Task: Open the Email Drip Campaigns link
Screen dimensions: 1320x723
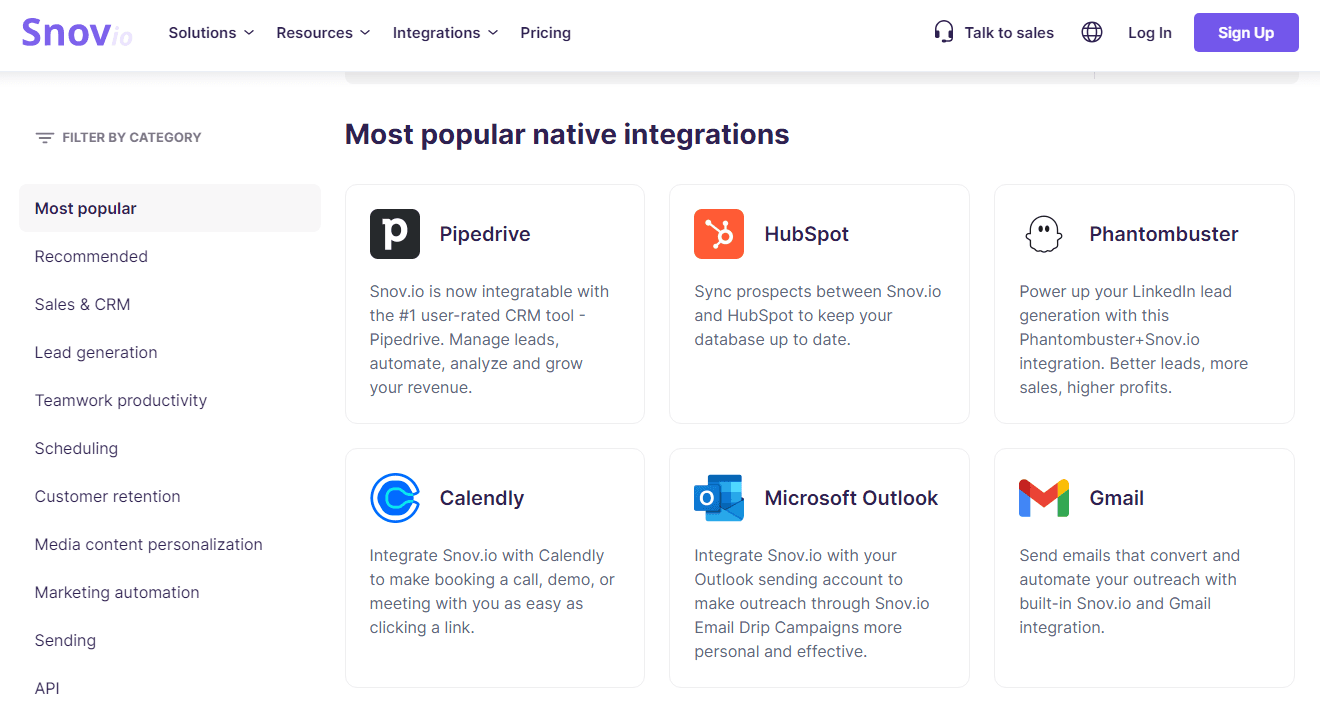Action: [x=797, y=627]
